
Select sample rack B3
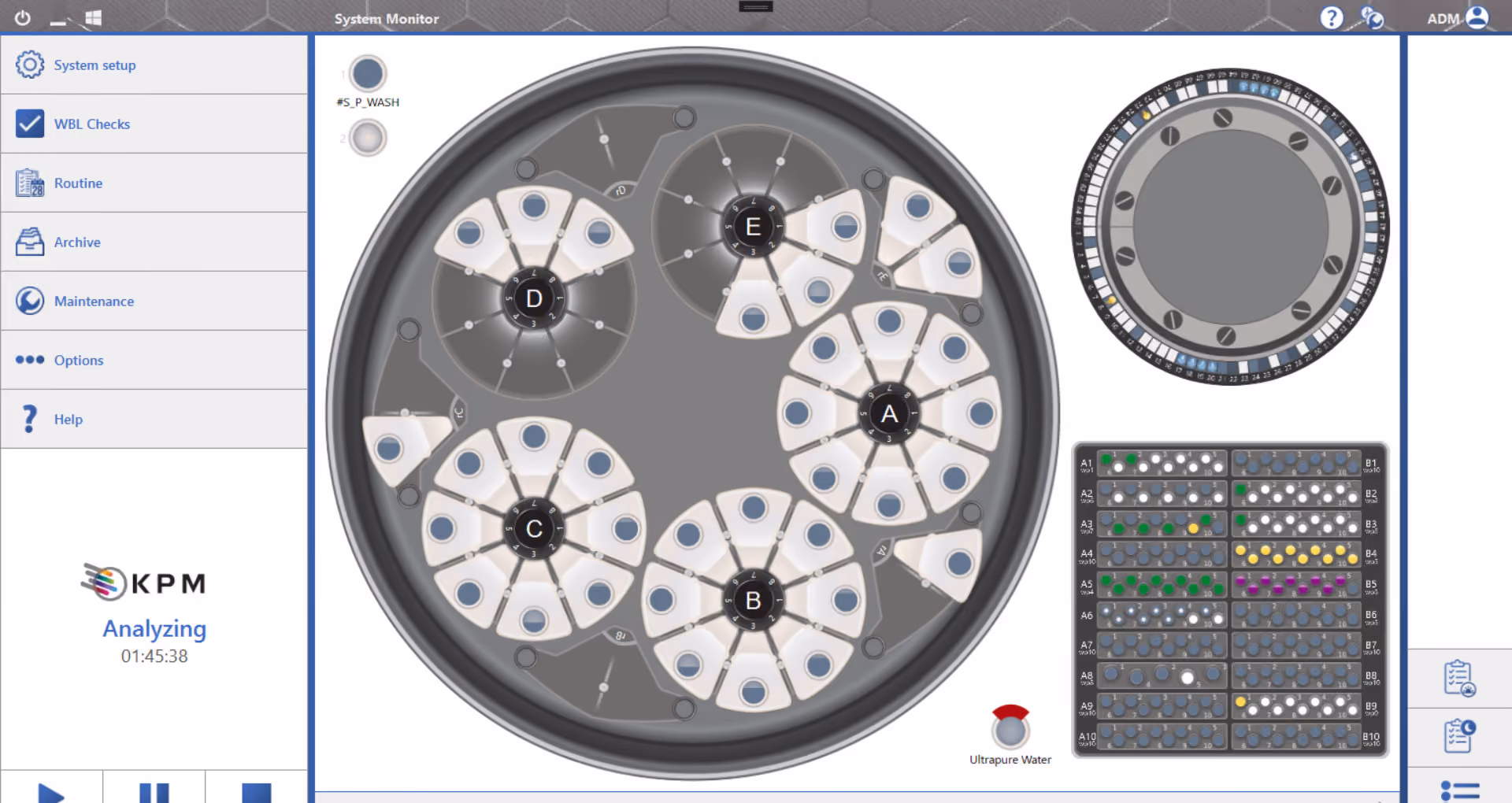[x=1296, y=524]
